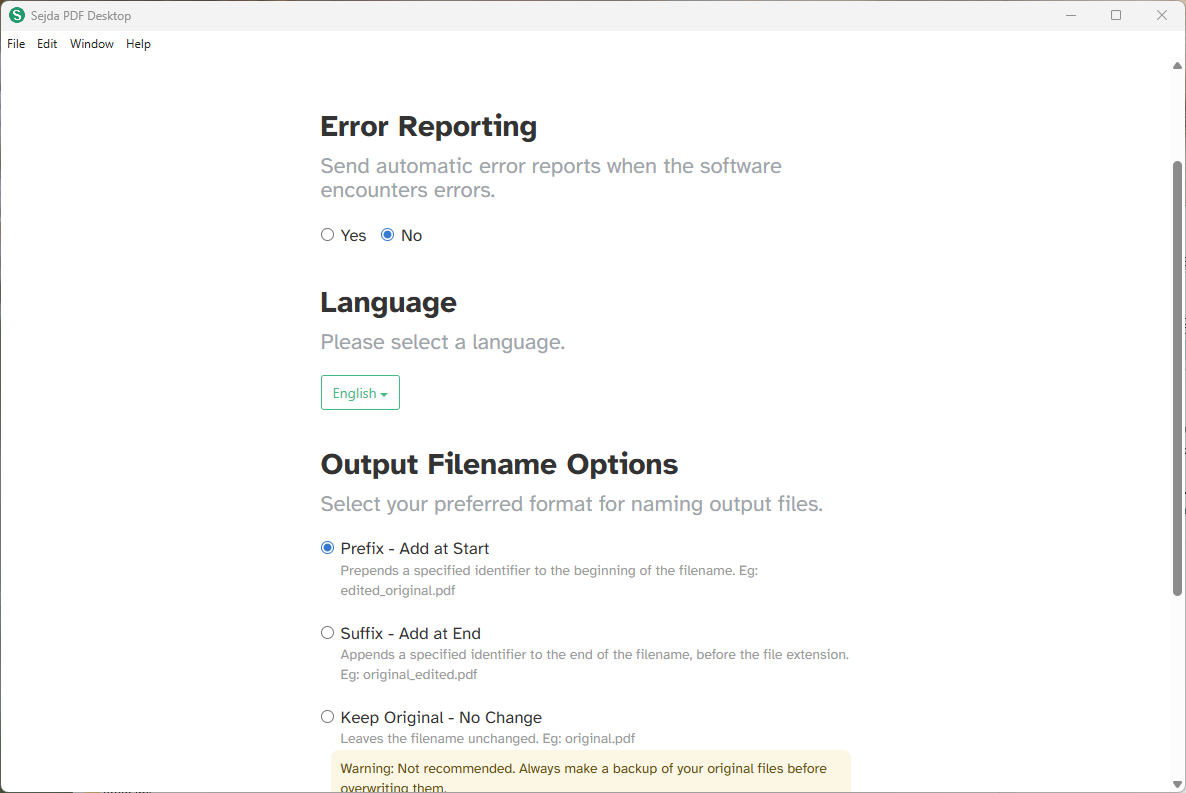Image resolution: width=1186 pixels, height=793 pixels.
Task: Minimize the Sejda PDF Desktop window
Action: [x=1071, y=15]
